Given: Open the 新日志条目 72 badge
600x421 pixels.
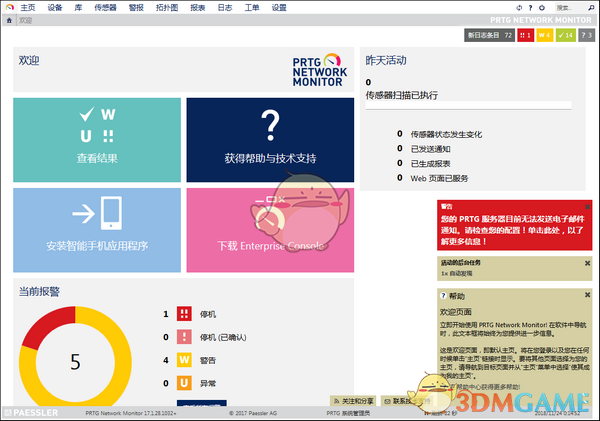Looking at the screenshot, I should click(489, 35).
